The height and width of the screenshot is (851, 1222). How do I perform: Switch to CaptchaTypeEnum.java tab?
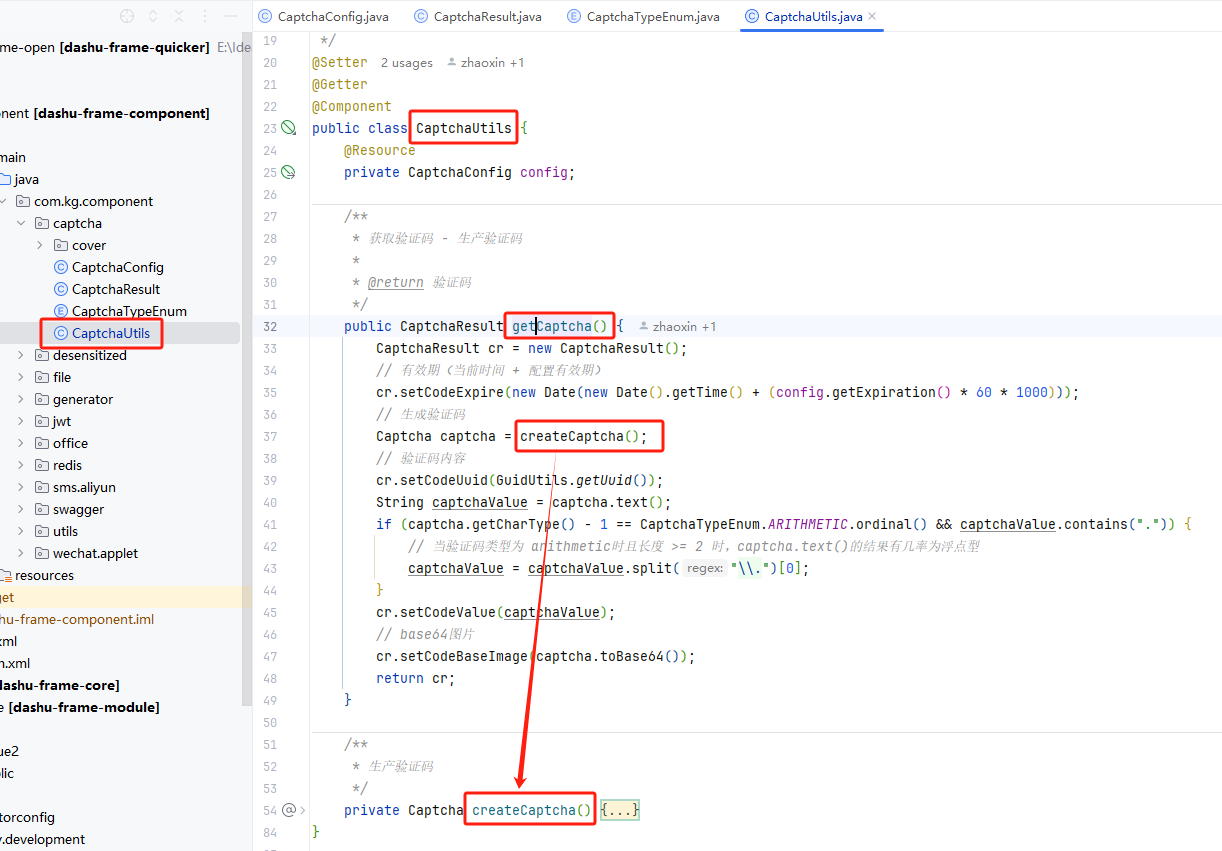pos(643,16)
